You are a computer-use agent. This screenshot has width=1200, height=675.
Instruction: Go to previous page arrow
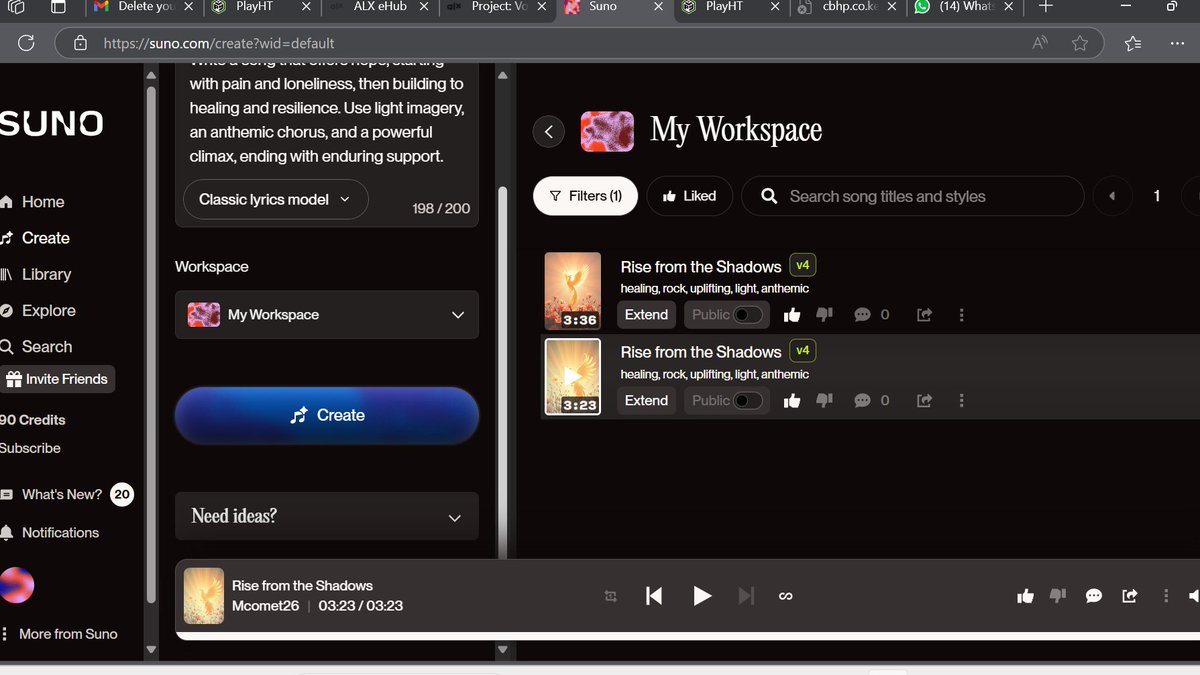click(1112, 196)
